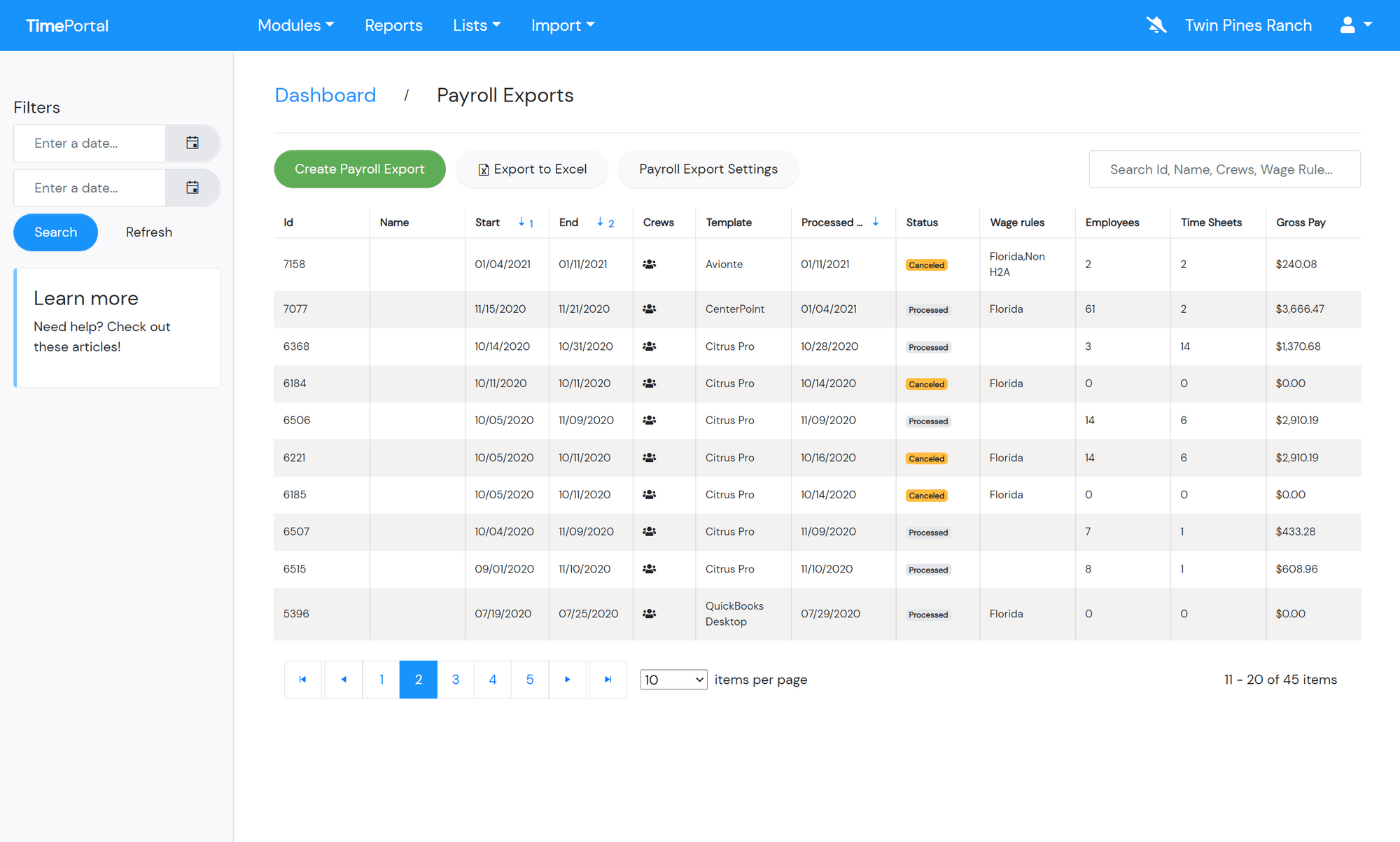1400x842 pixels.
Task: Toggle sorting on the Processed column arrow
Action: coord(876,222)
